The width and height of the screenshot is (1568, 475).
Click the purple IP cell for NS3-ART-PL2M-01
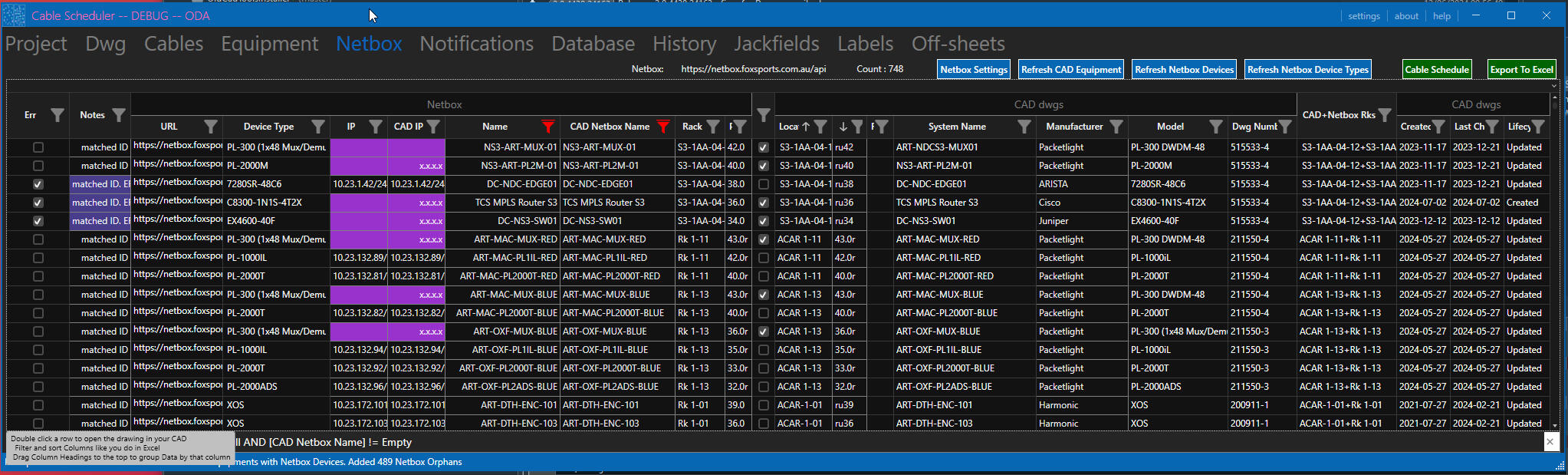point(359,166)
